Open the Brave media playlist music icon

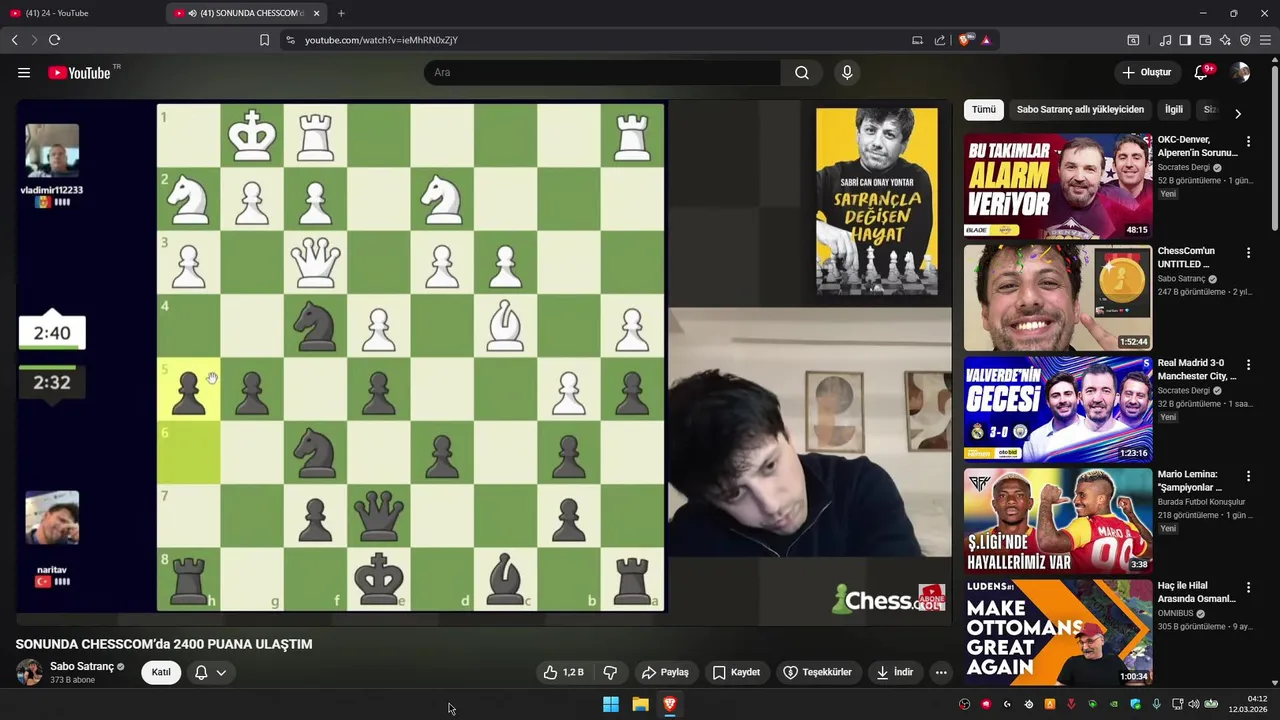tap(1165, 40)
